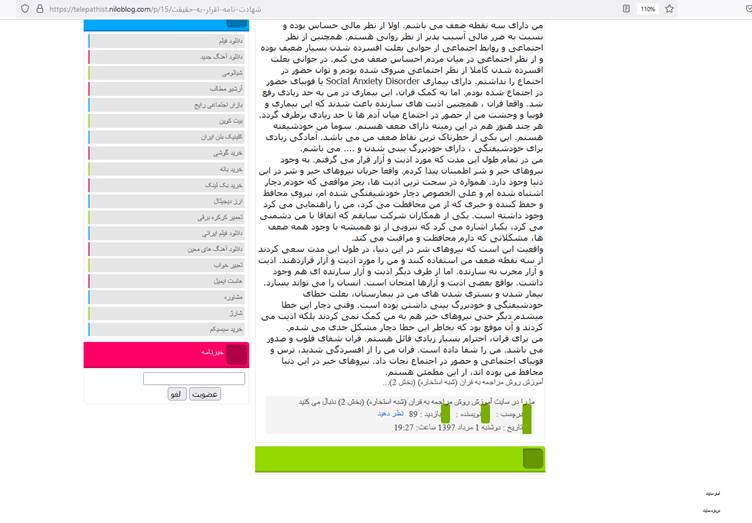Bookmark this page with the star icon
Image resolution: width=752 pixels, height=523 pixels.
click(x=670, y=9)
